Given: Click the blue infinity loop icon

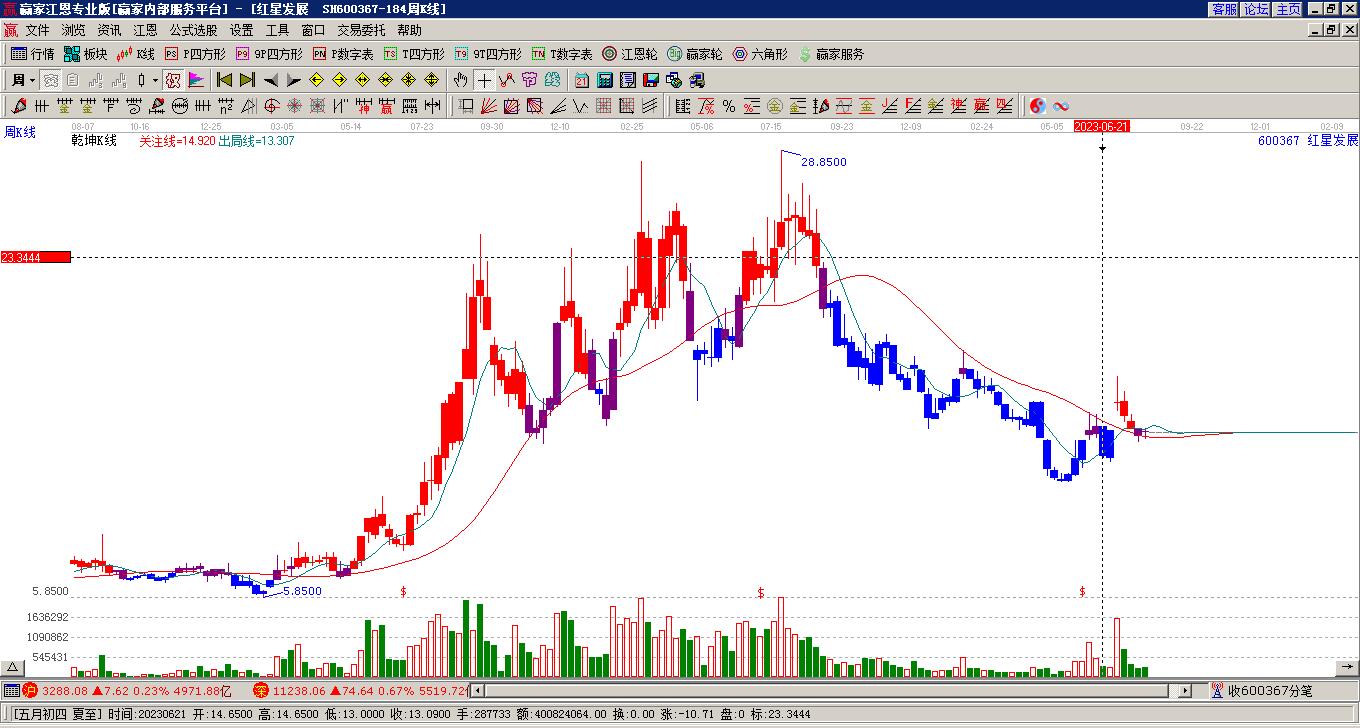Looking at the screenshot, I should (x=1061, y=105).
